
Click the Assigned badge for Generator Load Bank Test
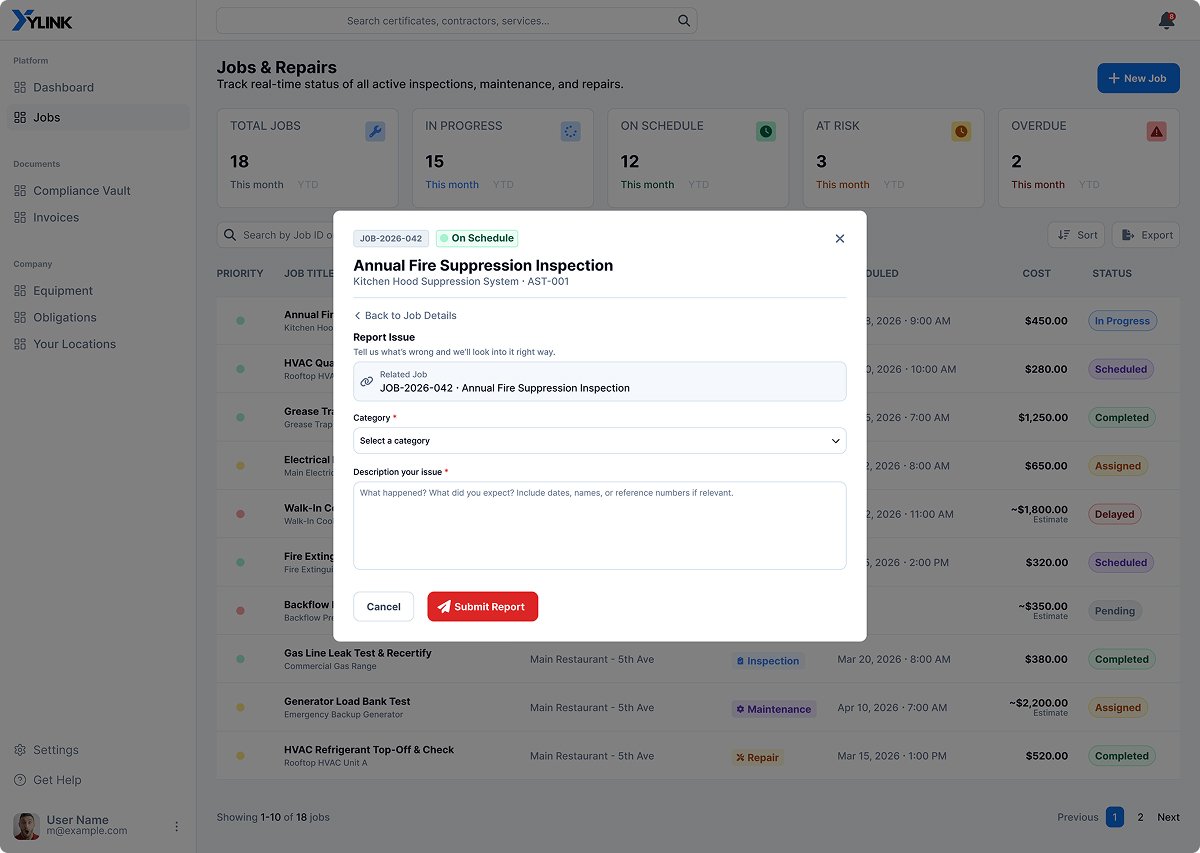[1117, 708]
